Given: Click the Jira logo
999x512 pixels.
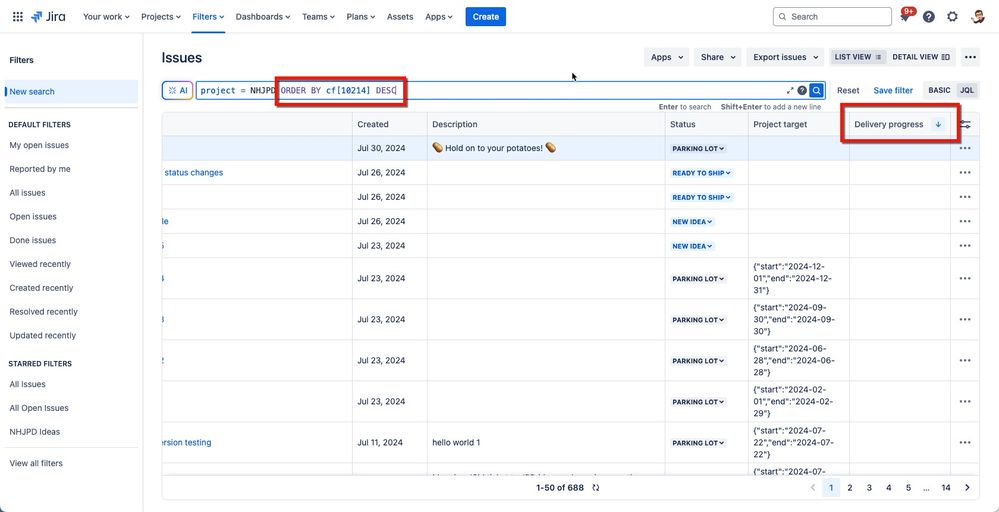Looking at the screenshot, I should point(50,17).
